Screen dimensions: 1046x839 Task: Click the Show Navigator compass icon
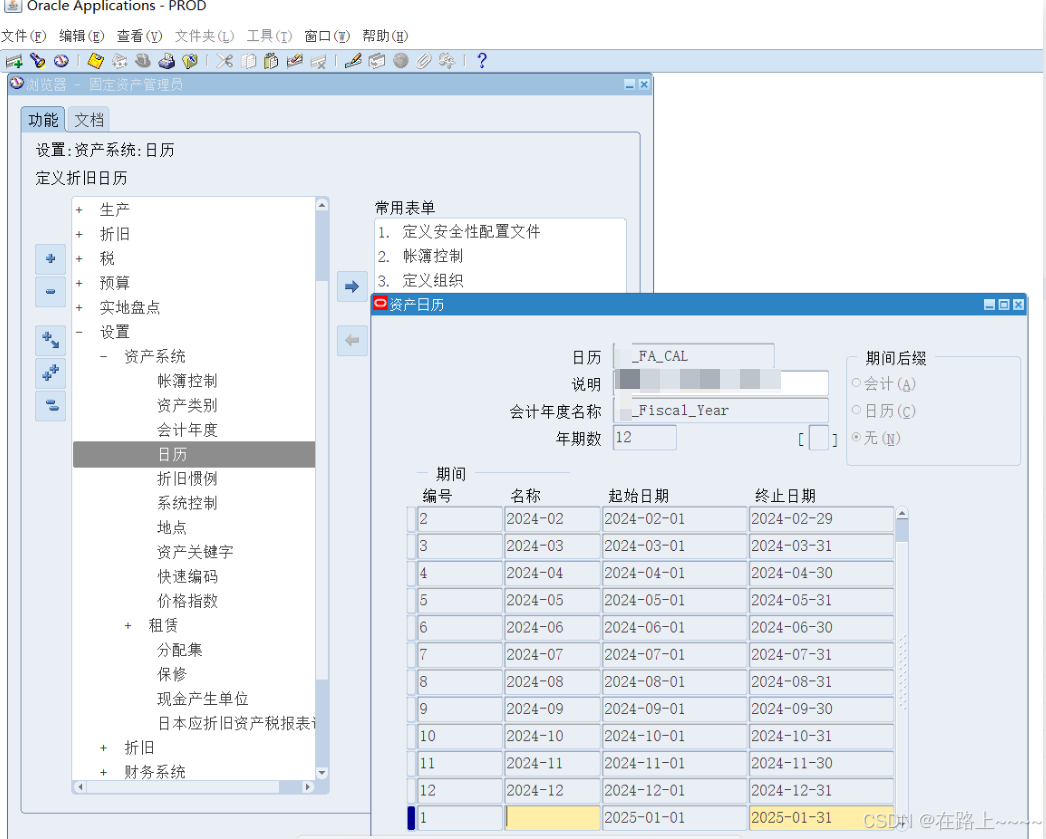[x=61, y=61]
